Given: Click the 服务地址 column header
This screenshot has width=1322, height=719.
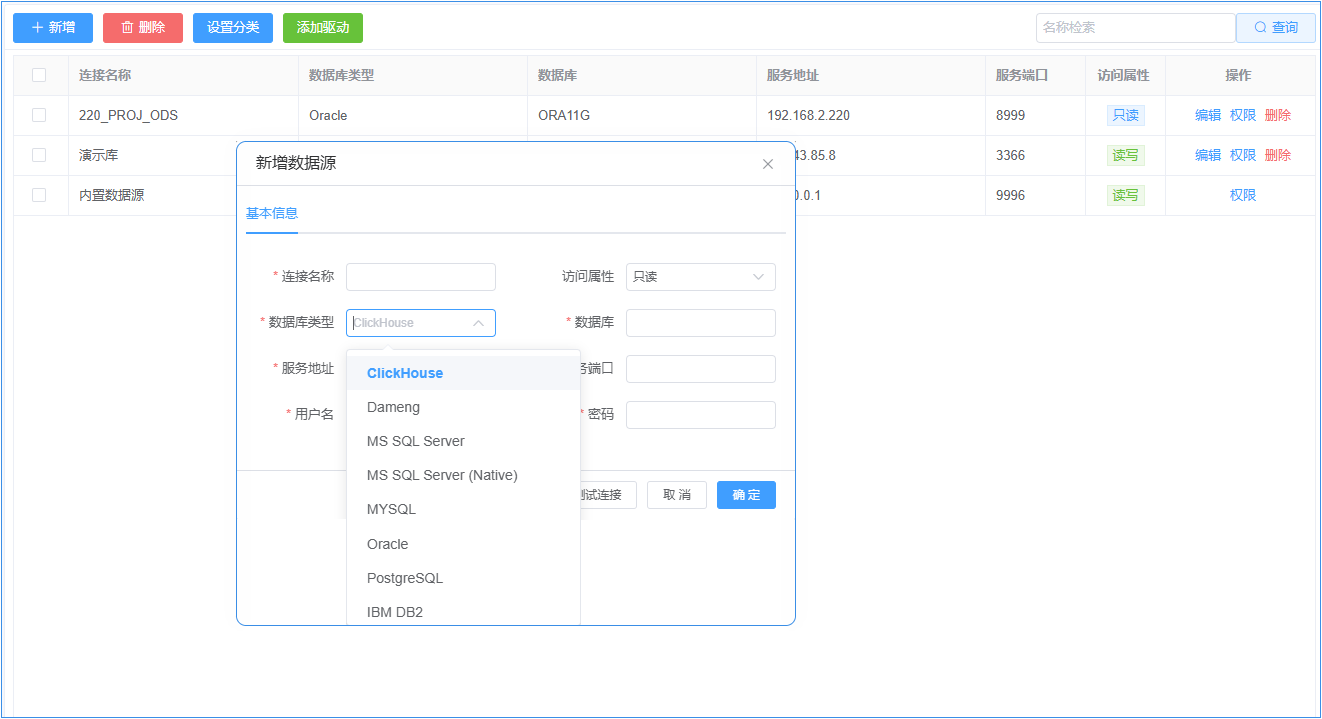Looking at the screenshot, I should (793, 75).
